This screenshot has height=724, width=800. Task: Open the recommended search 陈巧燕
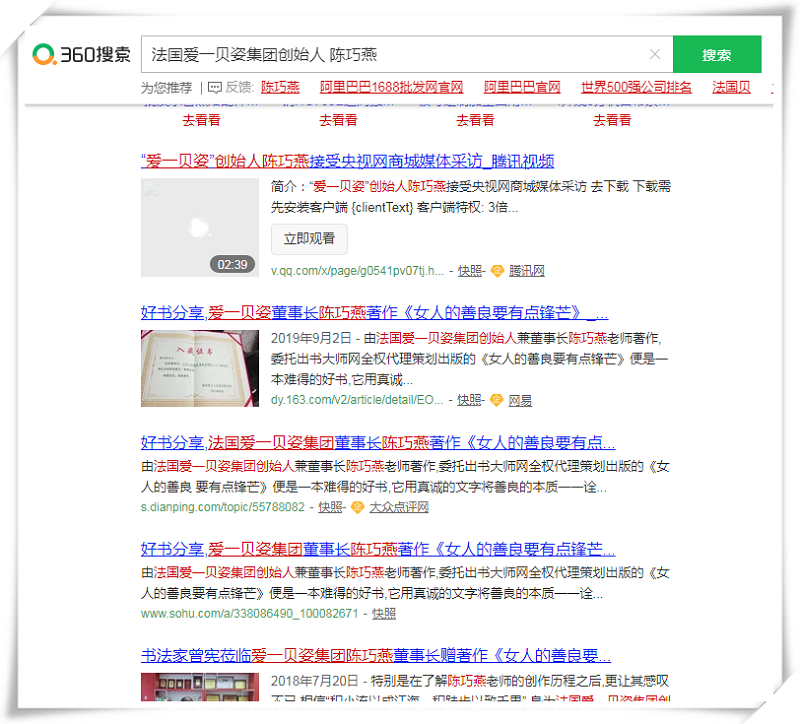pyautogui.click(x=280, y=88)
